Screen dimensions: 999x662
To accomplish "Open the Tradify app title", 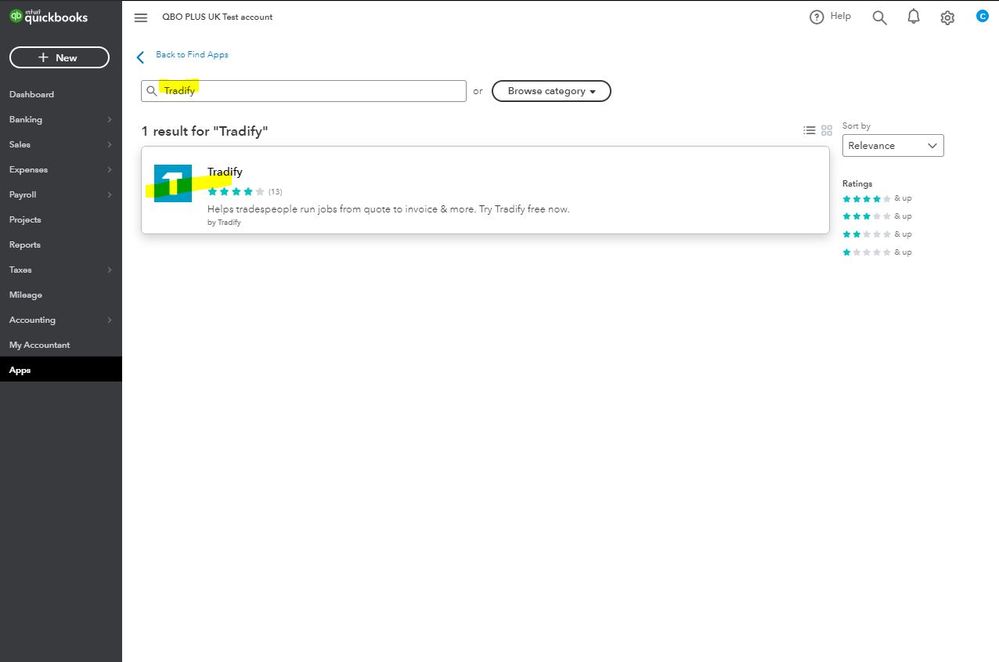I will tap(225, 172).
